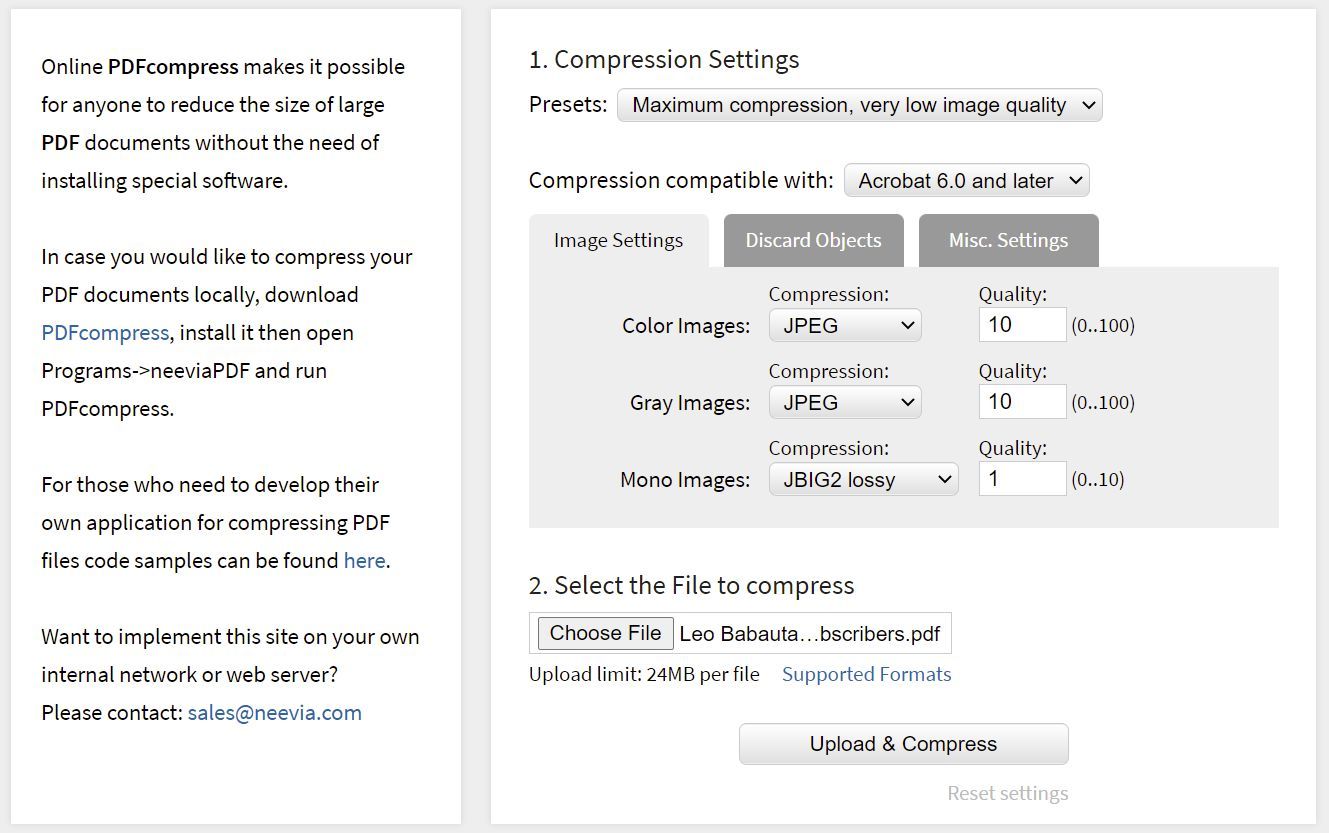This screenshot has width=1329, height=833.
Task: Switch to the Discard Objects tab
Action: point(813,241)
